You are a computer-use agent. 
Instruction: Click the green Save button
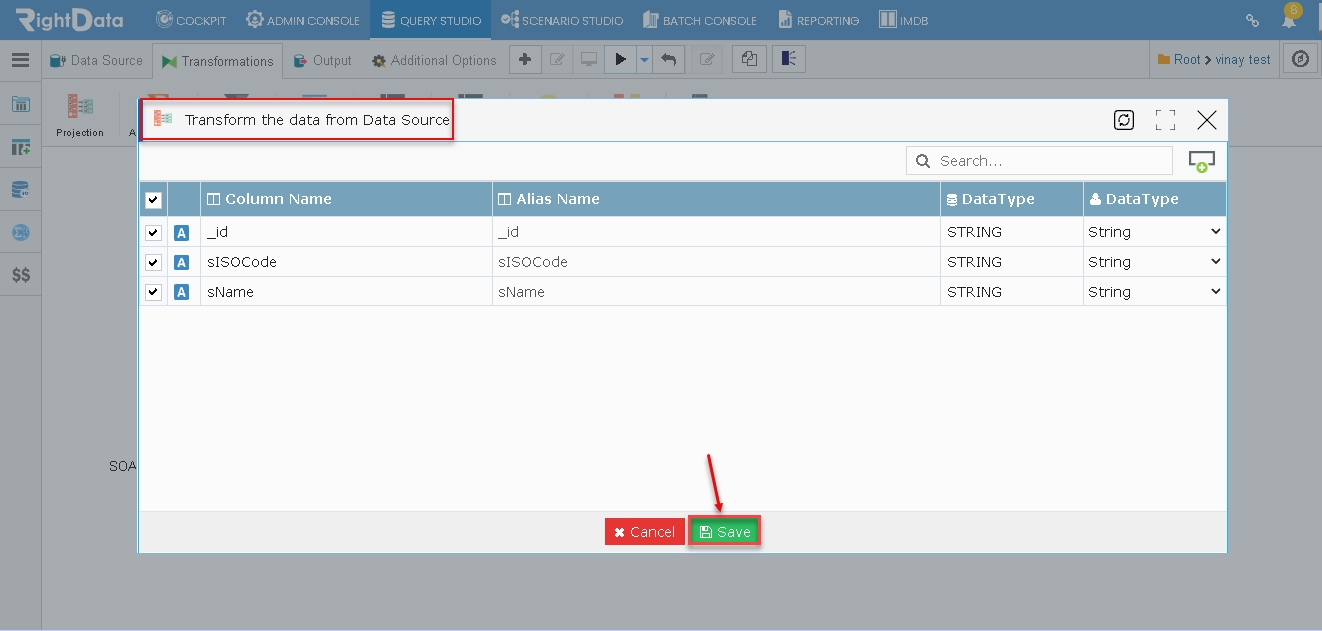pyautogui.click(x=725, y=532)
